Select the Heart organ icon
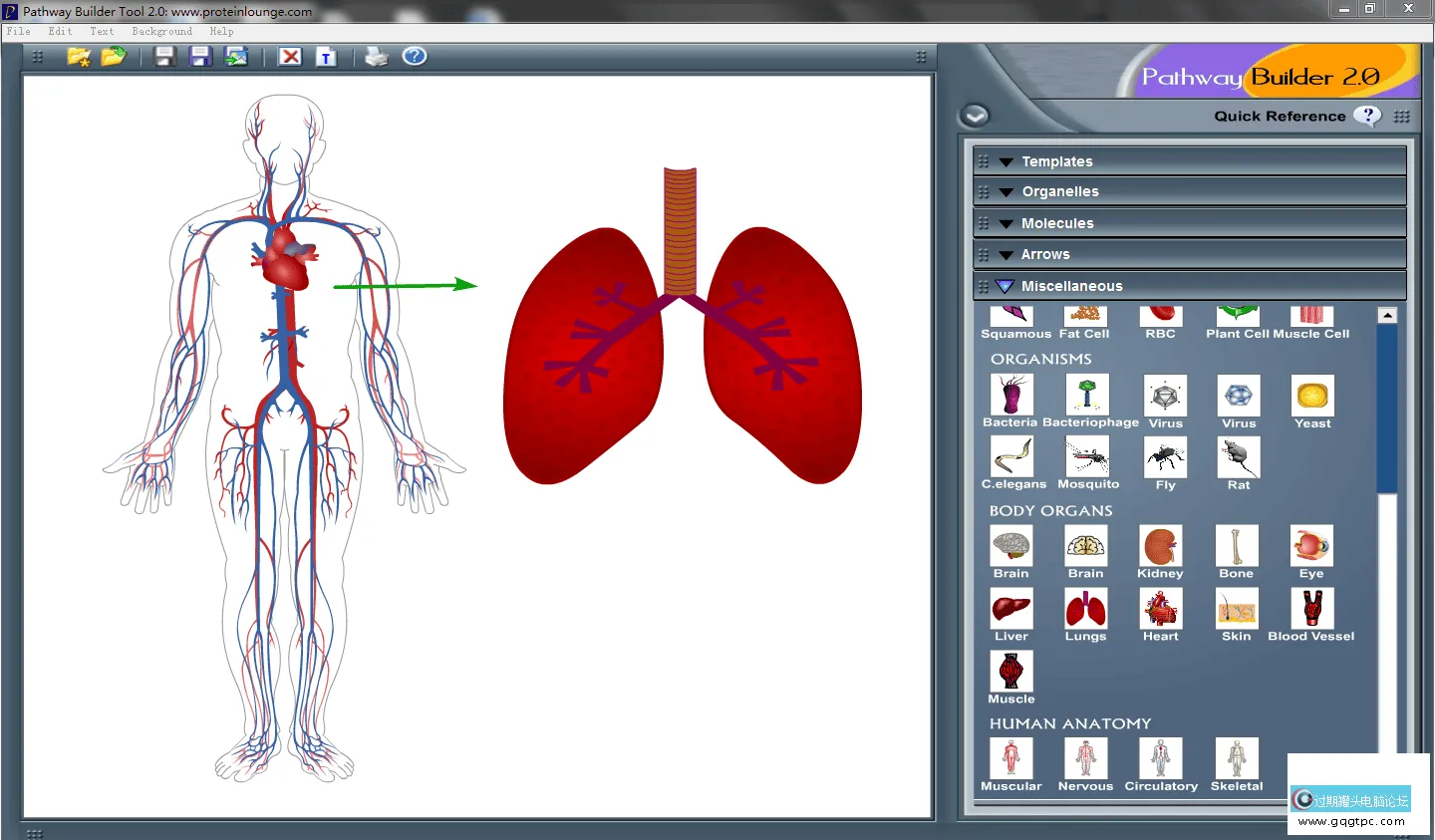The width and height of the screenshot is (1435, 840). pos(1160,609)
